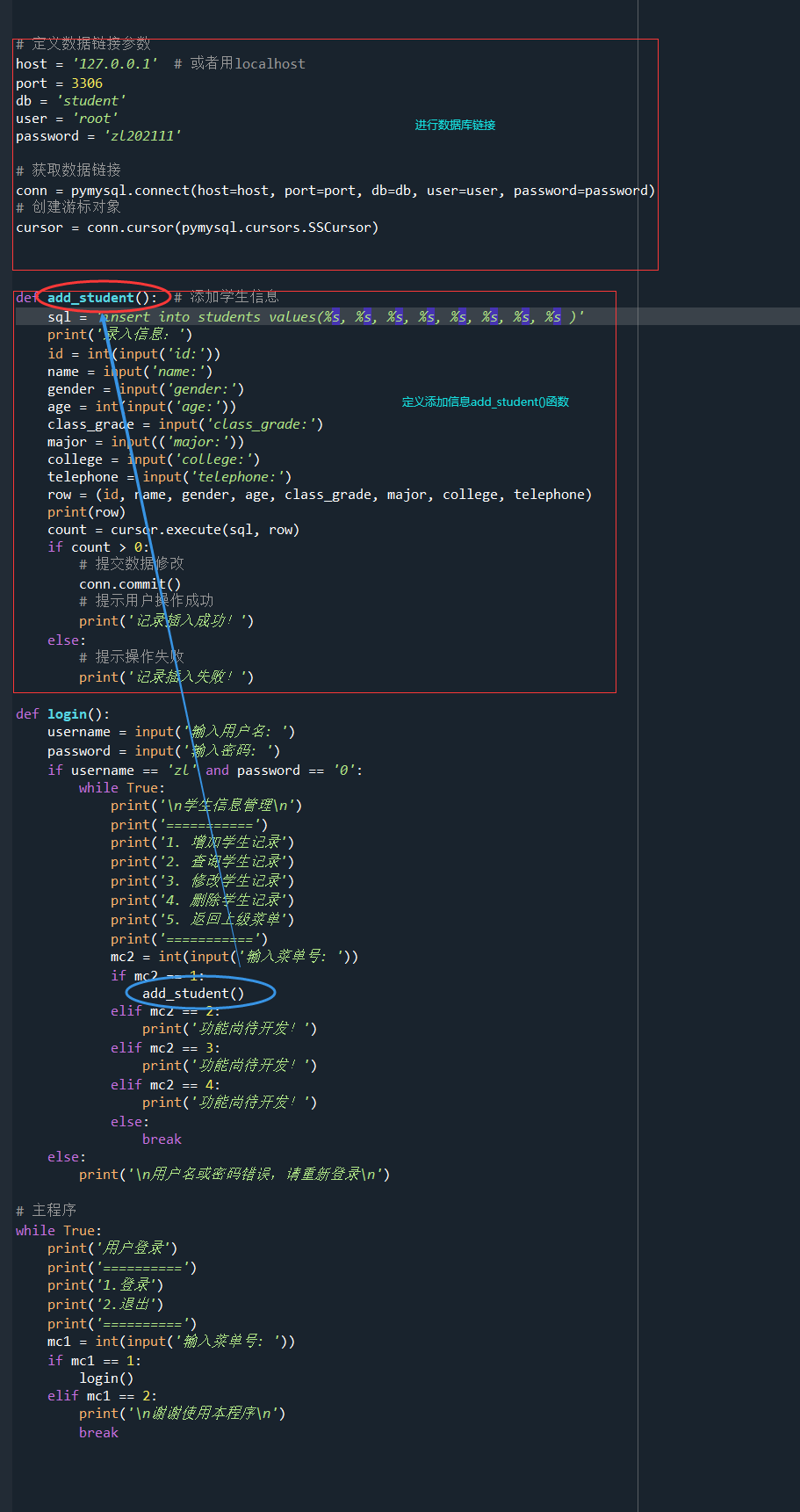This screenshot has width=800, height=1512.
Task: Click the mc1 = int(input('输入菜单号: ')) line
Action: 171,1342
